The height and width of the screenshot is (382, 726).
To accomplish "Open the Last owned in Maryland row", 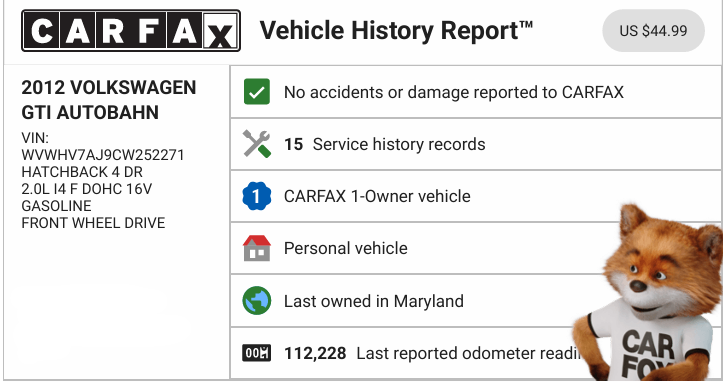I will (x=476, y=301).
